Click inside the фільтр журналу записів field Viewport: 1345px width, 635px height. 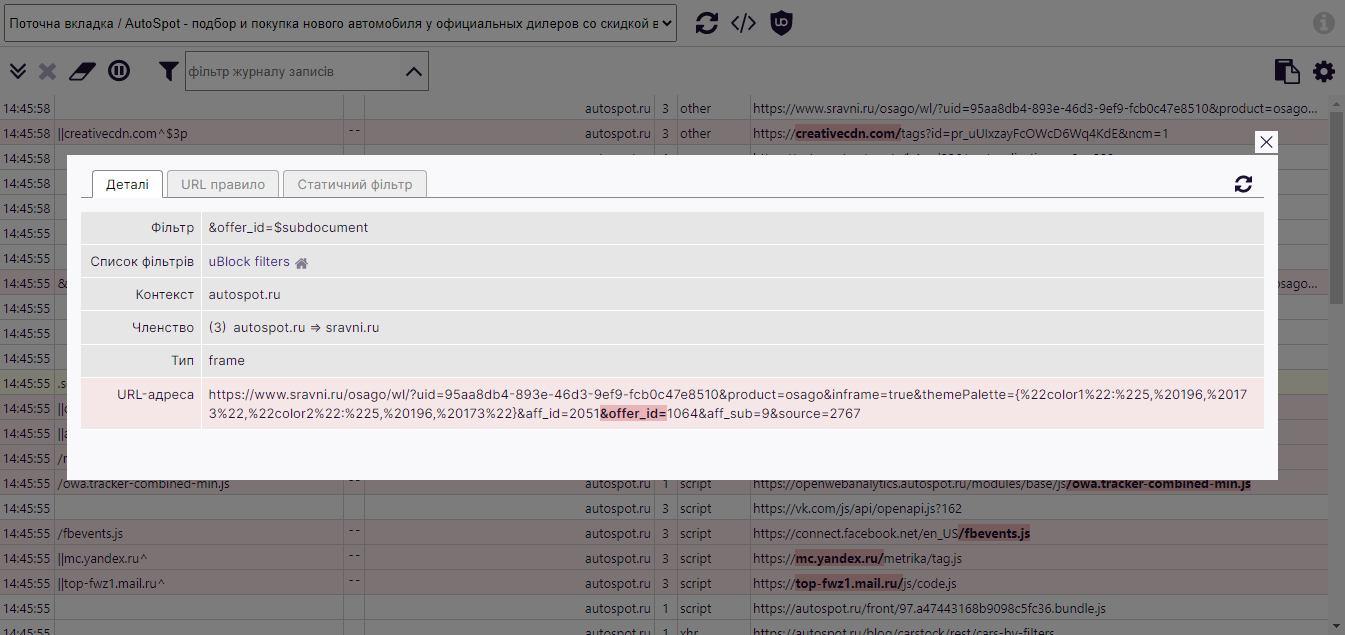[290, 70]
